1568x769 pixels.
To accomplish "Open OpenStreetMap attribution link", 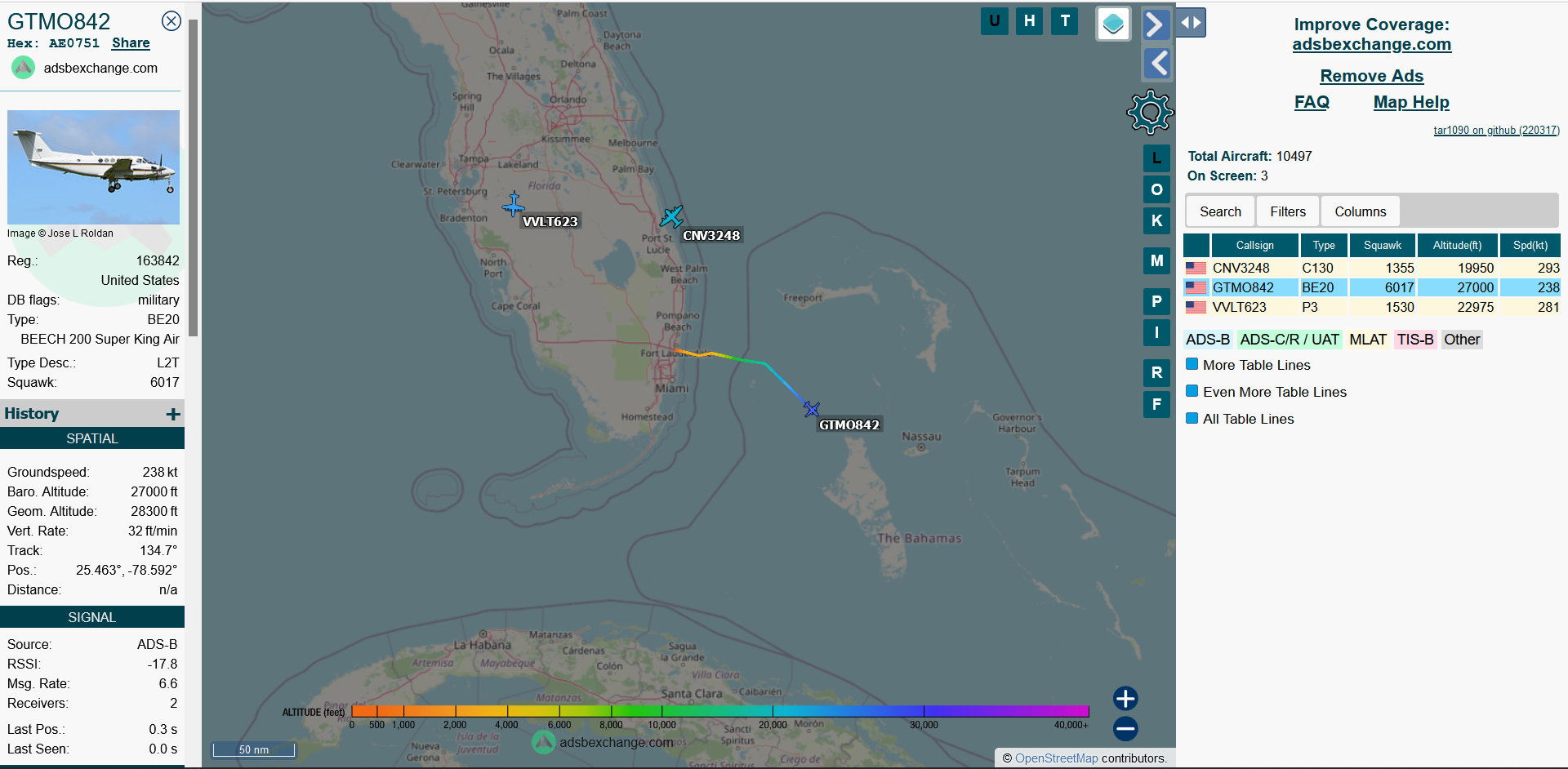I will [x=1056, y=758].
